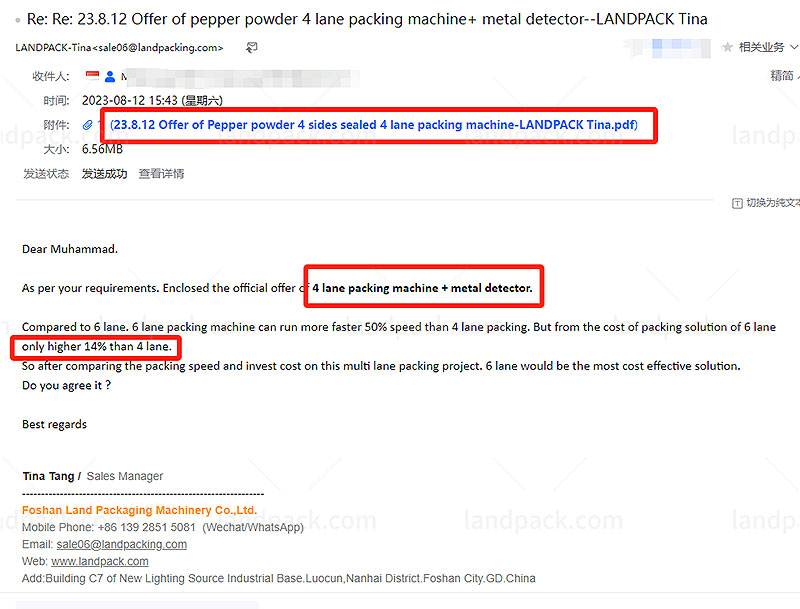The image size is (800, 609).
Task: Click the 发送成功 status text
Action: point(105,174)
